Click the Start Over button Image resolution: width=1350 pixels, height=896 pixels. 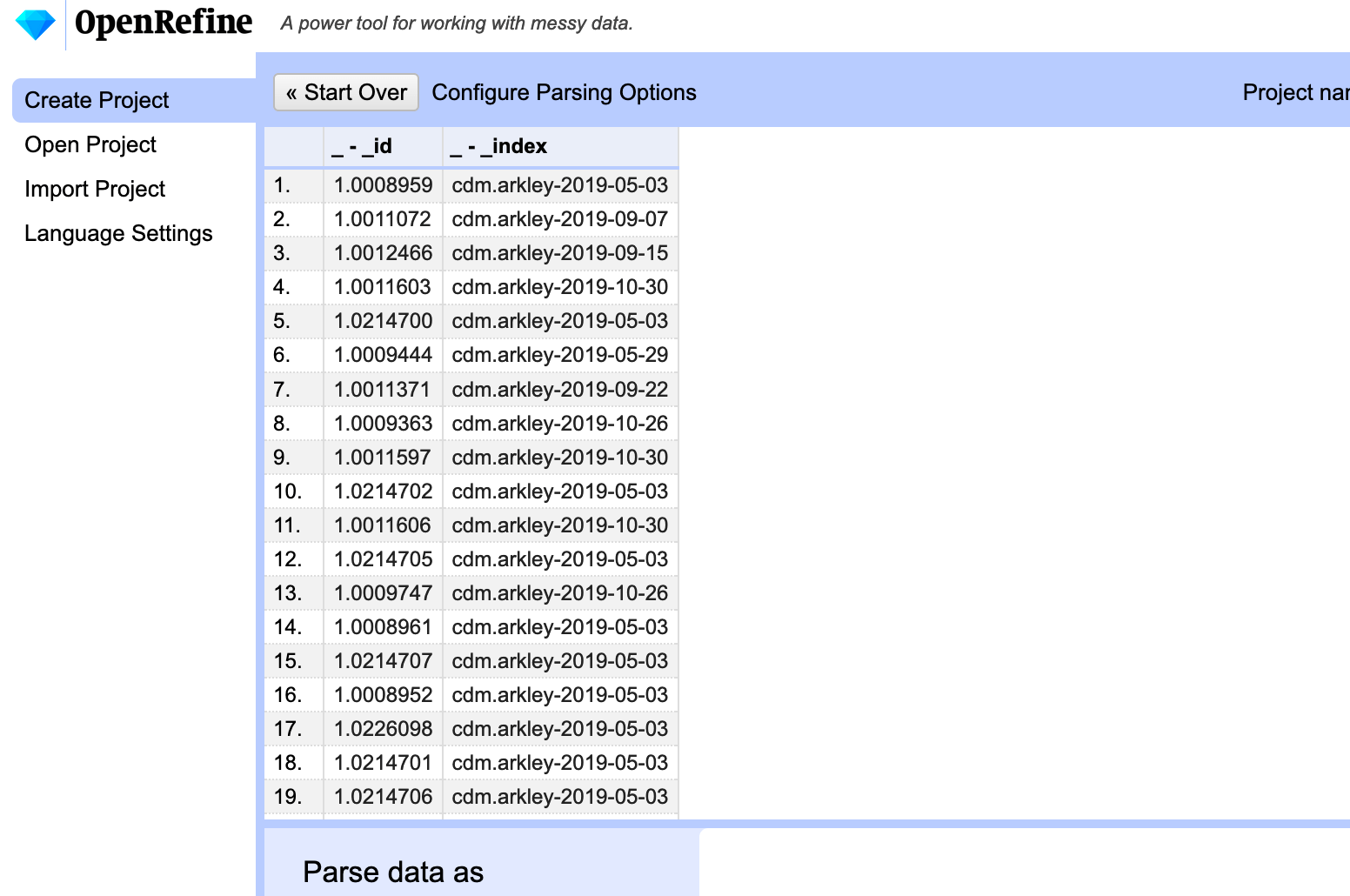click(346, 92)
